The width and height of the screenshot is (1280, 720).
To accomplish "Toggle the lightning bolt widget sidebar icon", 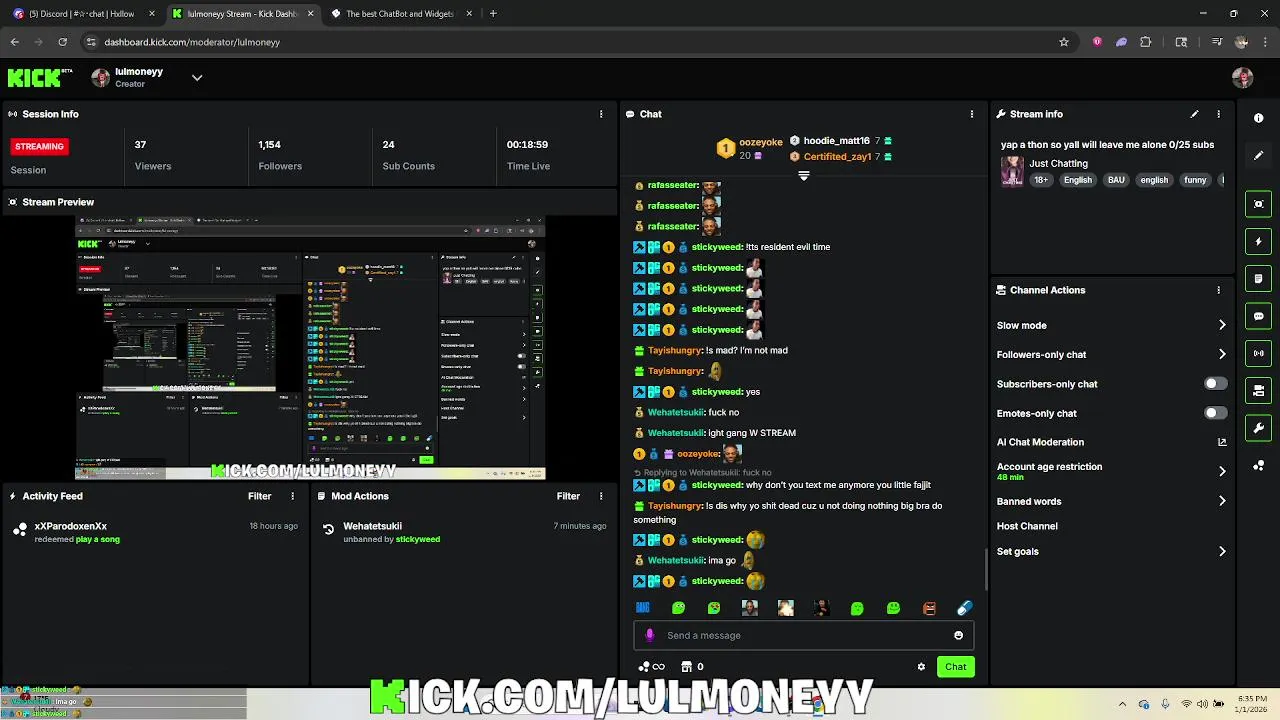I will coord(1259,241).
